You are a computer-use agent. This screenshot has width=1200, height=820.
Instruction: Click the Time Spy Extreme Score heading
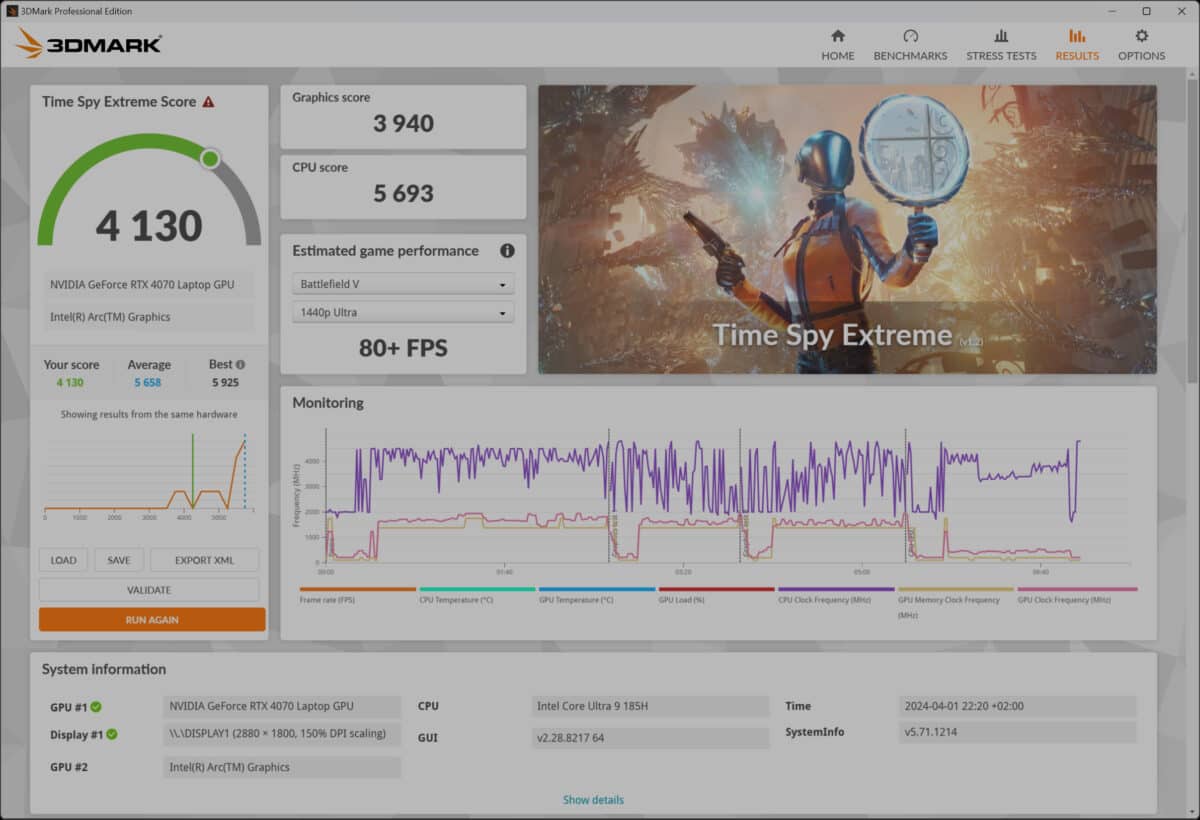coord(119,102)
